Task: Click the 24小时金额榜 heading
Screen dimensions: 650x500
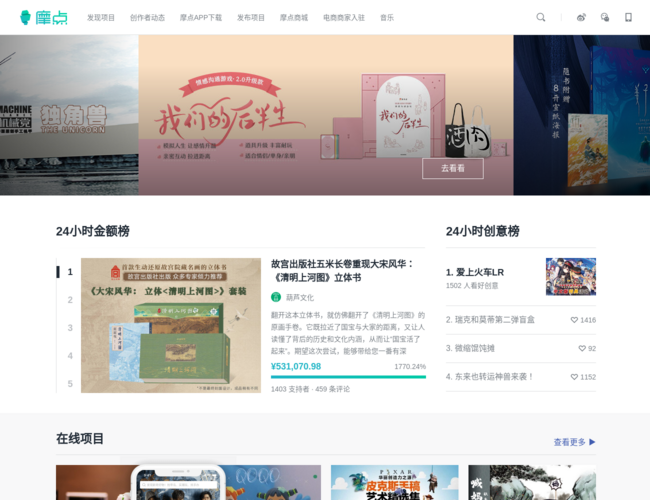Action: (93, 231)
